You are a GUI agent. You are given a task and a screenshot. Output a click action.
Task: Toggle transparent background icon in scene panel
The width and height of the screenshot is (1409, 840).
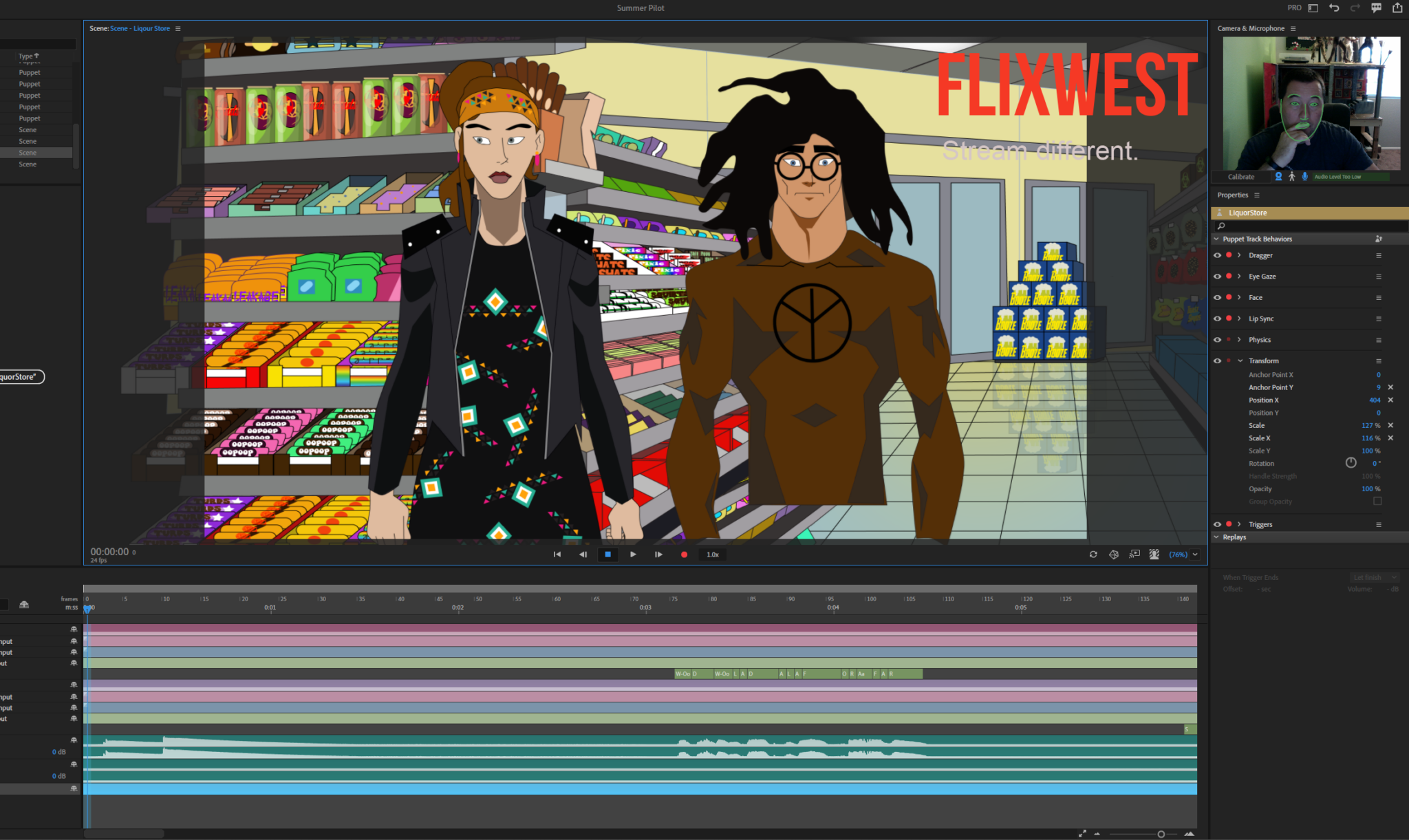tap(1154, 554)
